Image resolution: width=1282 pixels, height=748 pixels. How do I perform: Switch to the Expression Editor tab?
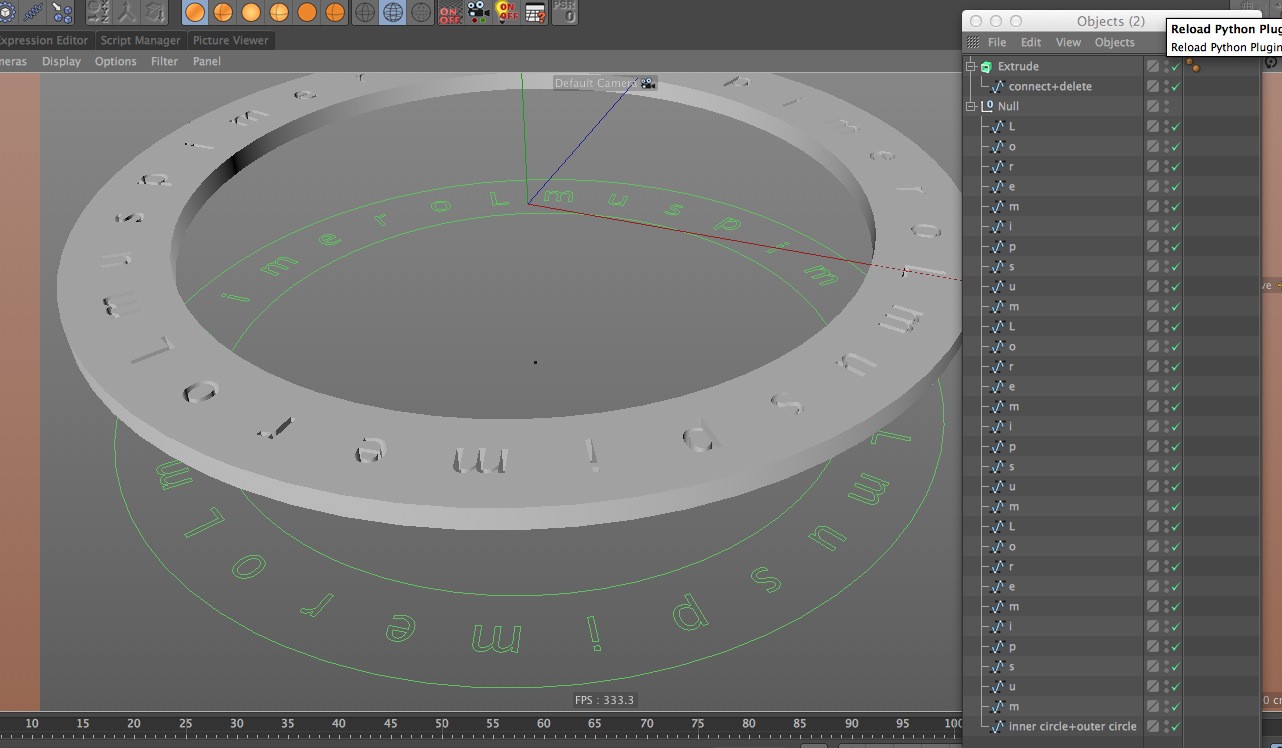pos(43,40)
